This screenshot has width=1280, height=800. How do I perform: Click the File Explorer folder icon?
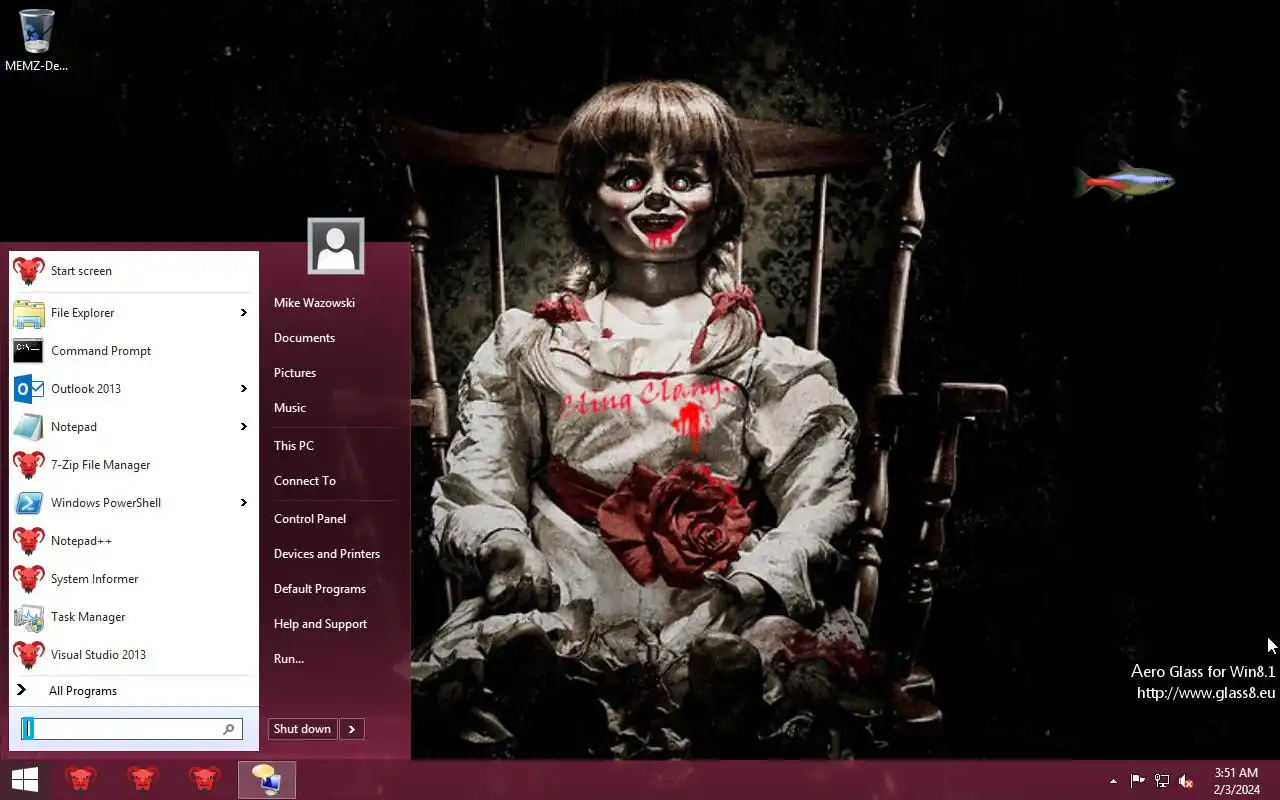pyautogui.click(x=29, y=313)
